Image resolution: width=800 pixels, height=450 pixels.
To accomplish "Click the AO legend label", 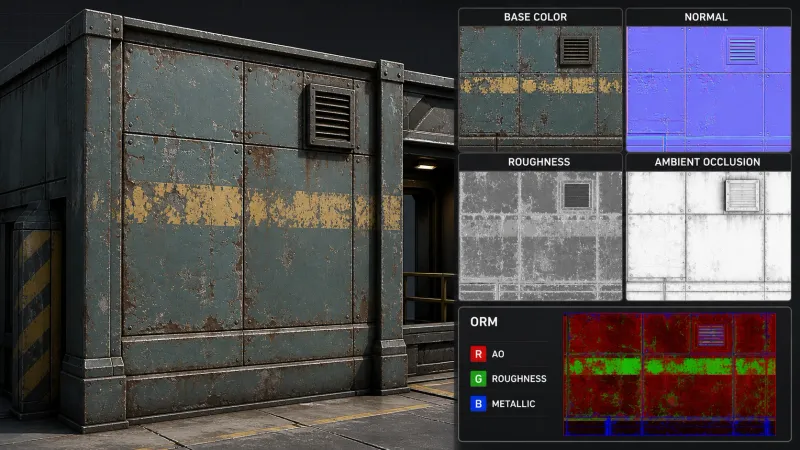I will (498, 354).
